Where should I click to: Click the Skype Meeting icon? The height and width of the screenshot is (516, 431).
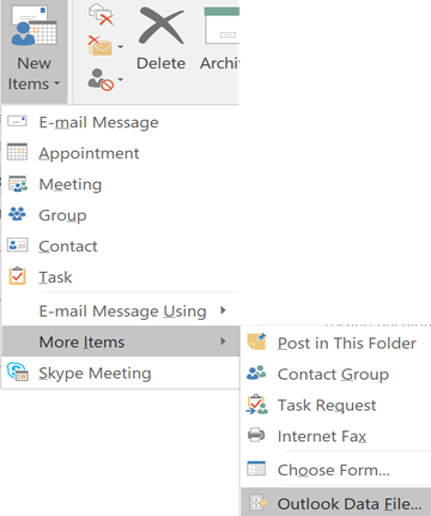[17, 372]
